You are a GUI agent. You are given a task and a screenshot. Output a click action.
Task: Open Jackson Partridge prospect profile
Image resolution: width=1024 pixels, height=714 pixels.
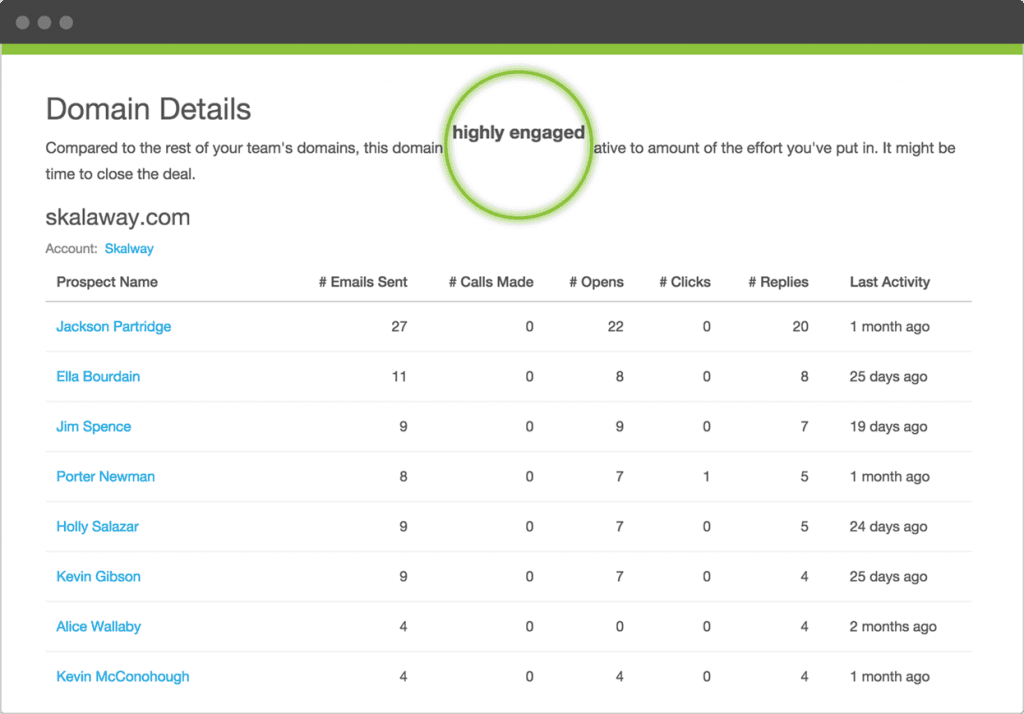(x=113, y=327)
